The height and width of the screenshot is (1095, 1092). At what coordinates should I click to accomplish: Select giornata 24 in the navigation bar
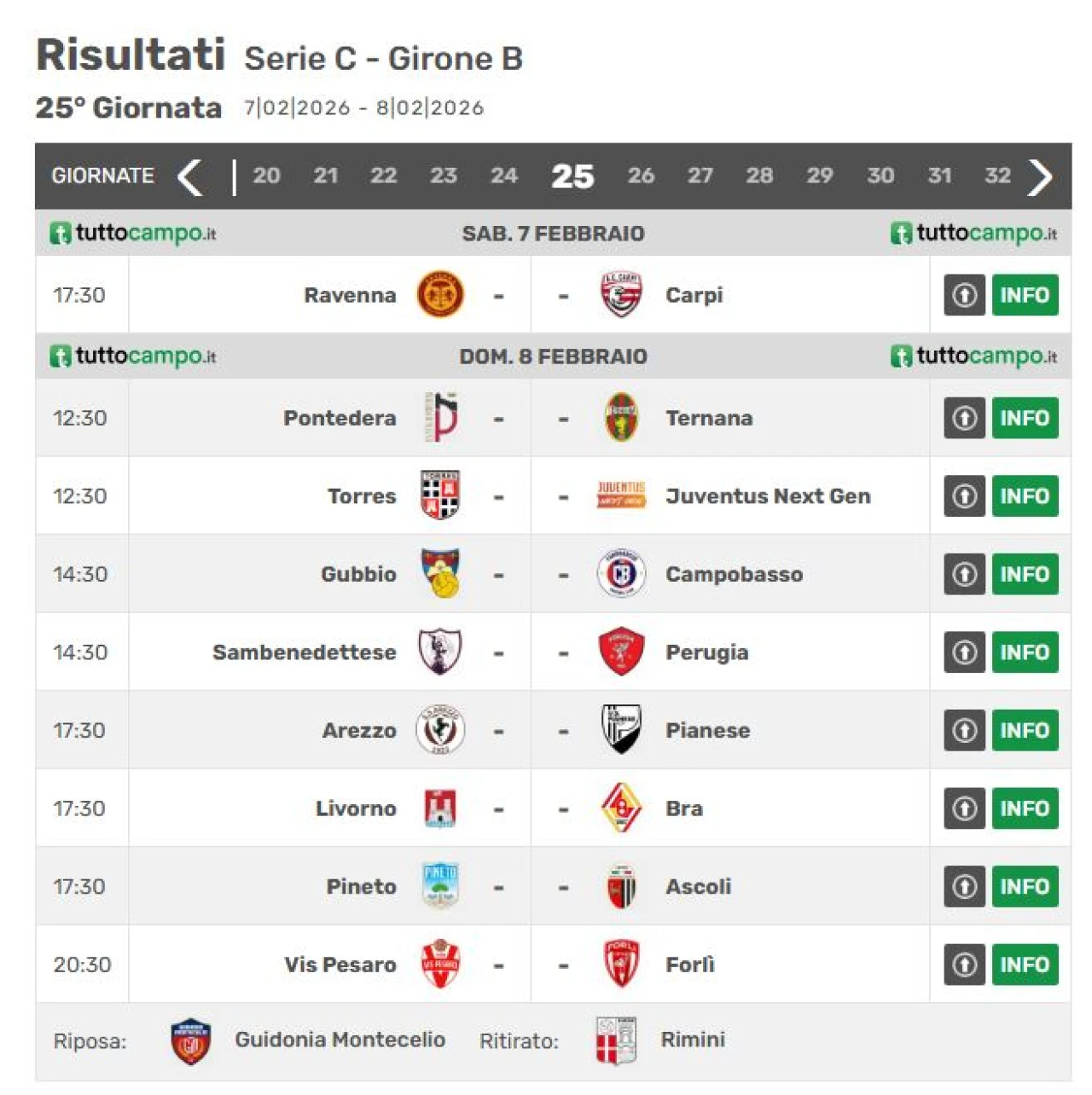pyautogui.click(x=503, y=176)
